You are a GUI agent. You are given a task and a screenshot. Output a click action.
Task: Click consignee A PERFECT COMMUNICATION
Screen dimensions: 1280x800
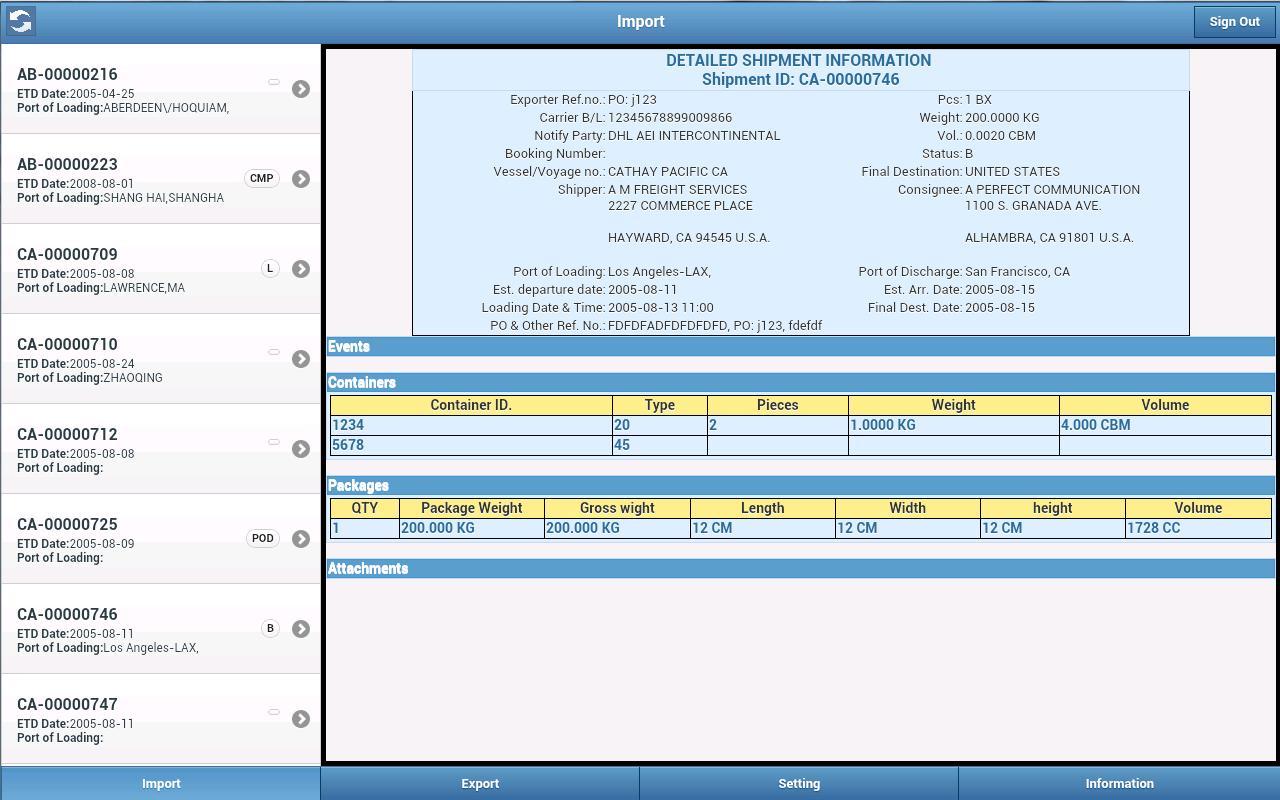tap(1052, 190)
